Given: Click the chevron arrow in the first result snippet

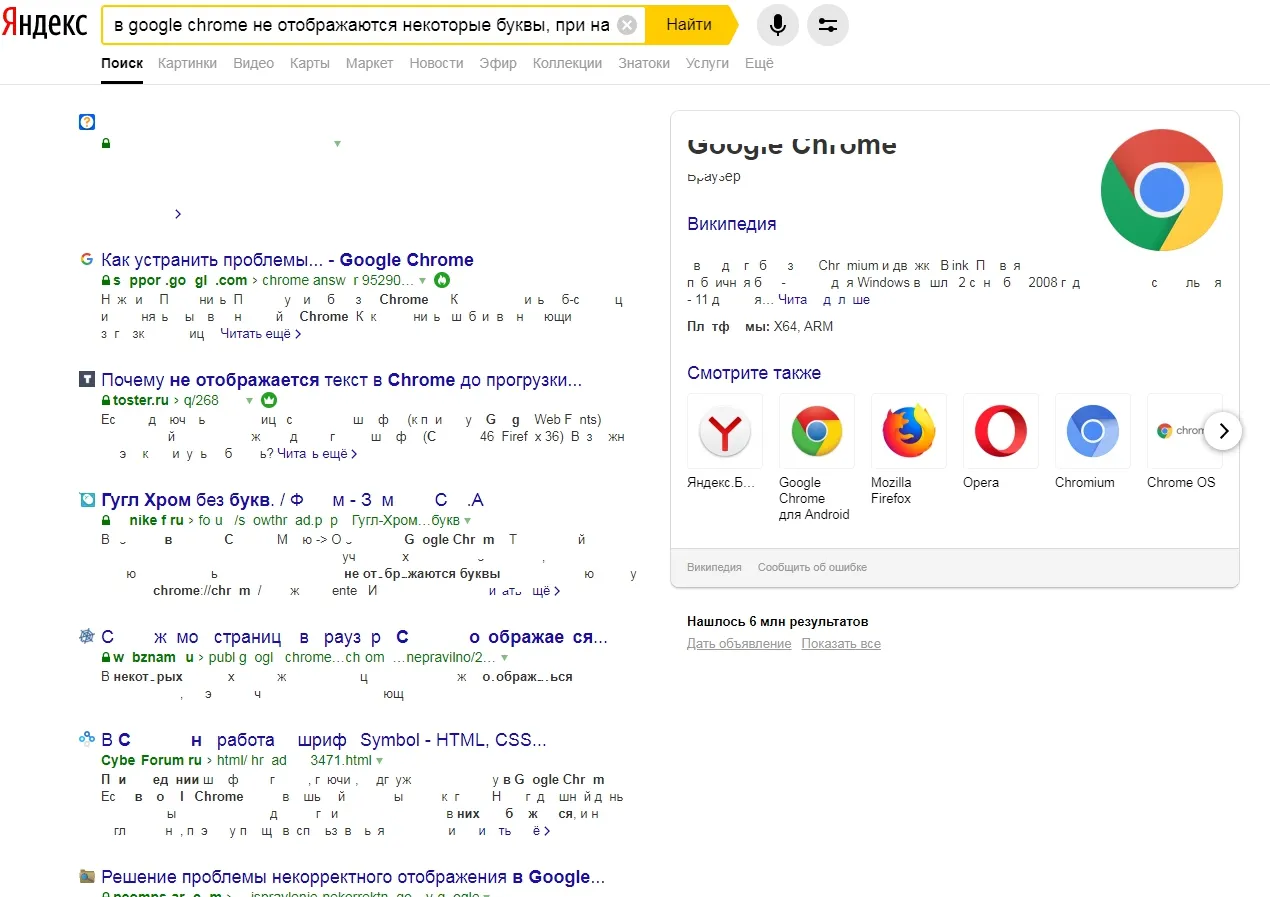Looking at the screenshot, I should coord(178,214).
